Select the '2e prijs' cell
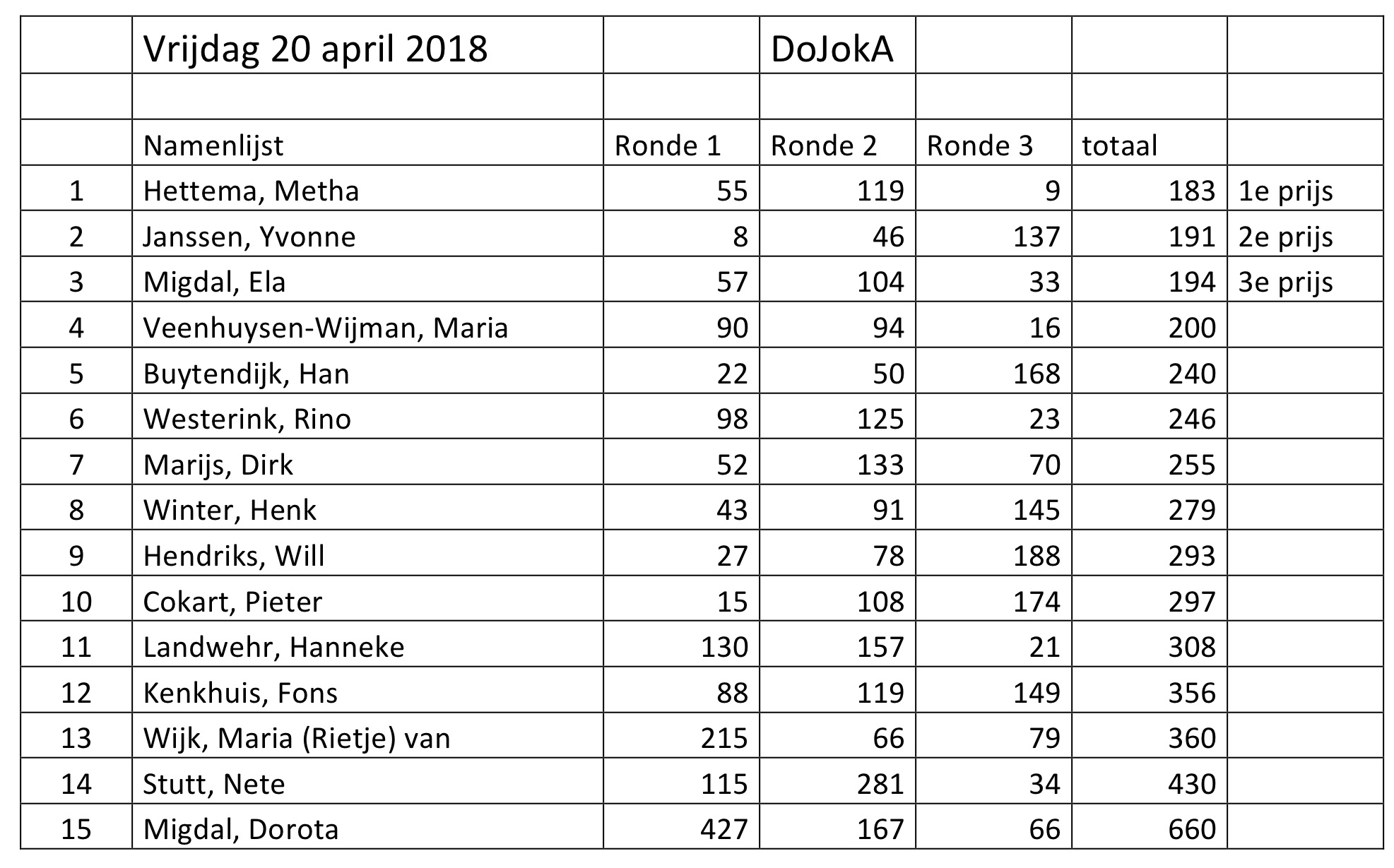This screenshot has width=1394, height=868. pyautogui.click(x=1305, y=234)
